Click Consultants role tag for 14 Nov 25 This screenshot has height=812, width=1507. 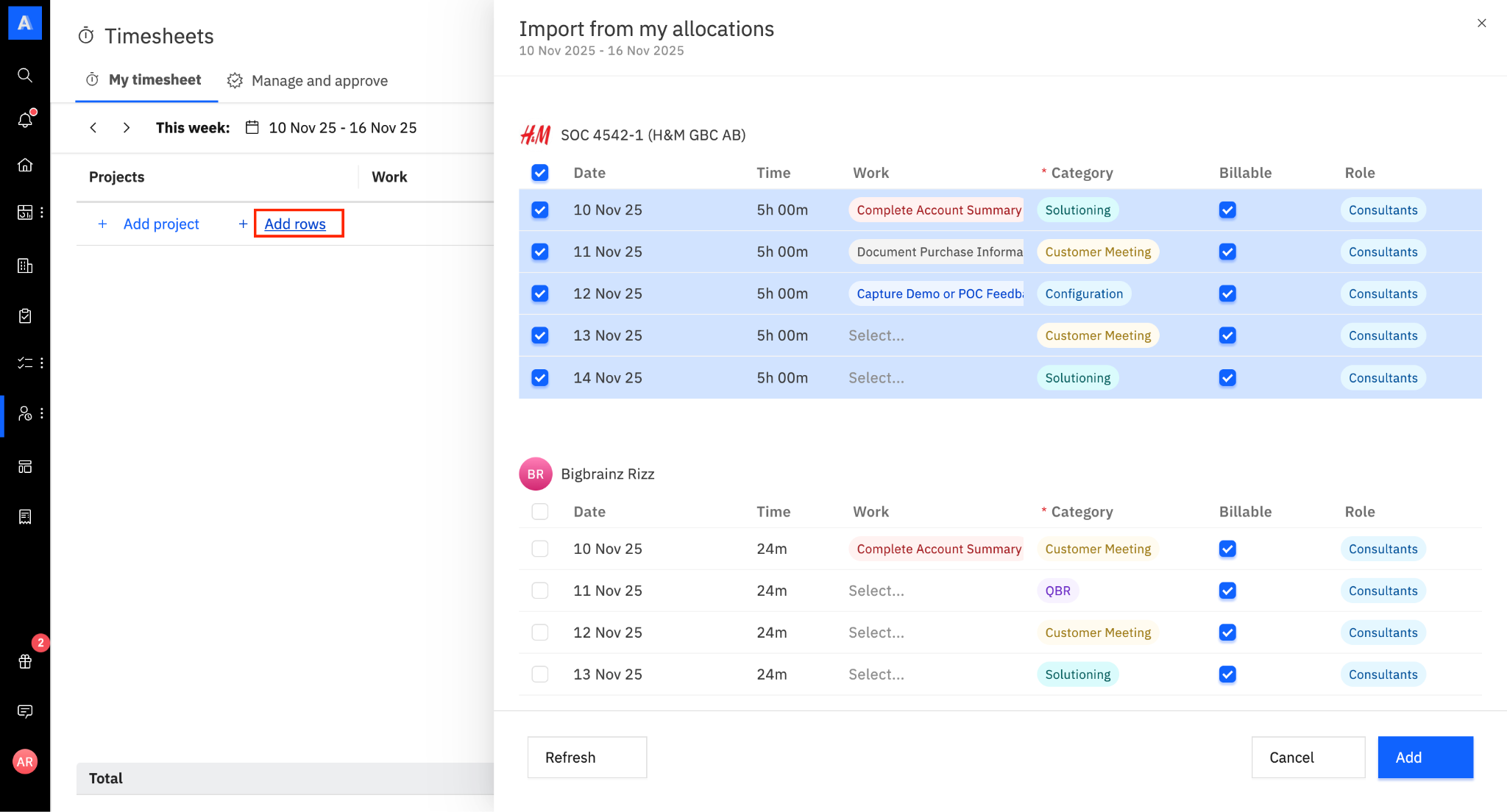pyautogui.click(x=1383, y=378)
